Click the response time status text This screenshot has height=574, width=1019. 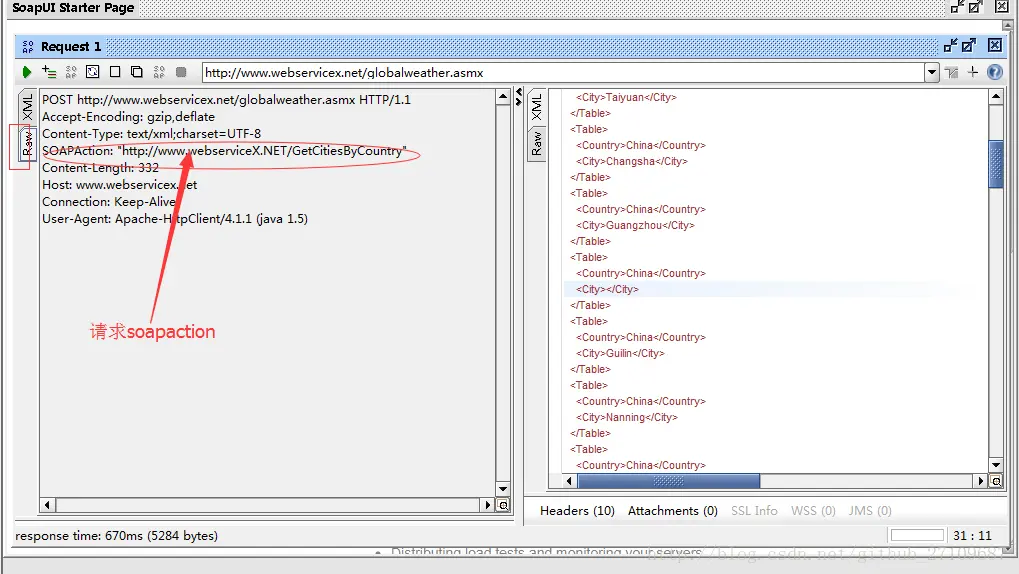coord(116,536)
